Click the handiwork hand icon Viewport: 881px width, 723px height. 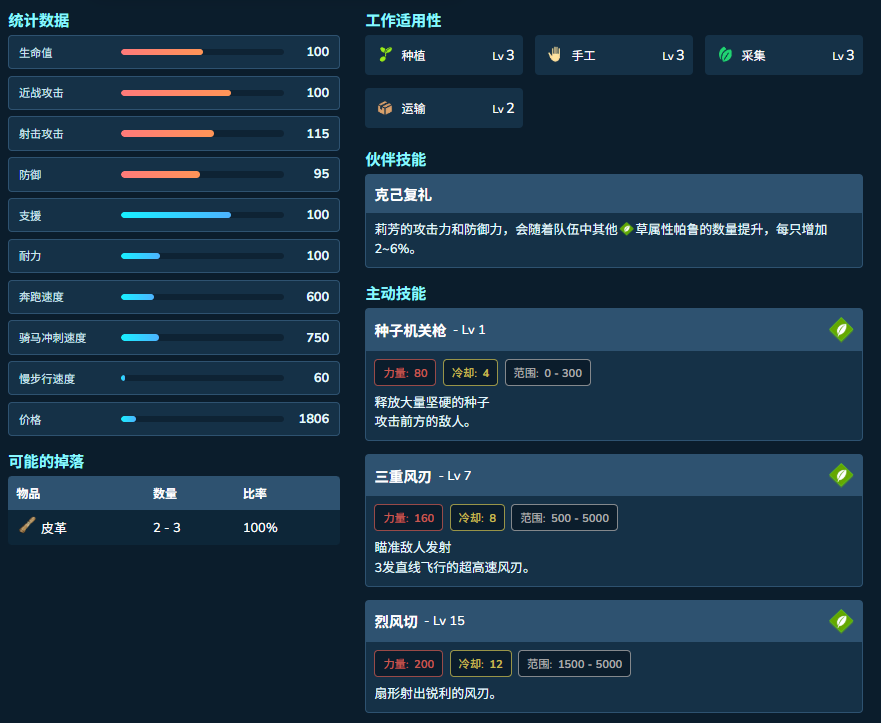[555, 54]
